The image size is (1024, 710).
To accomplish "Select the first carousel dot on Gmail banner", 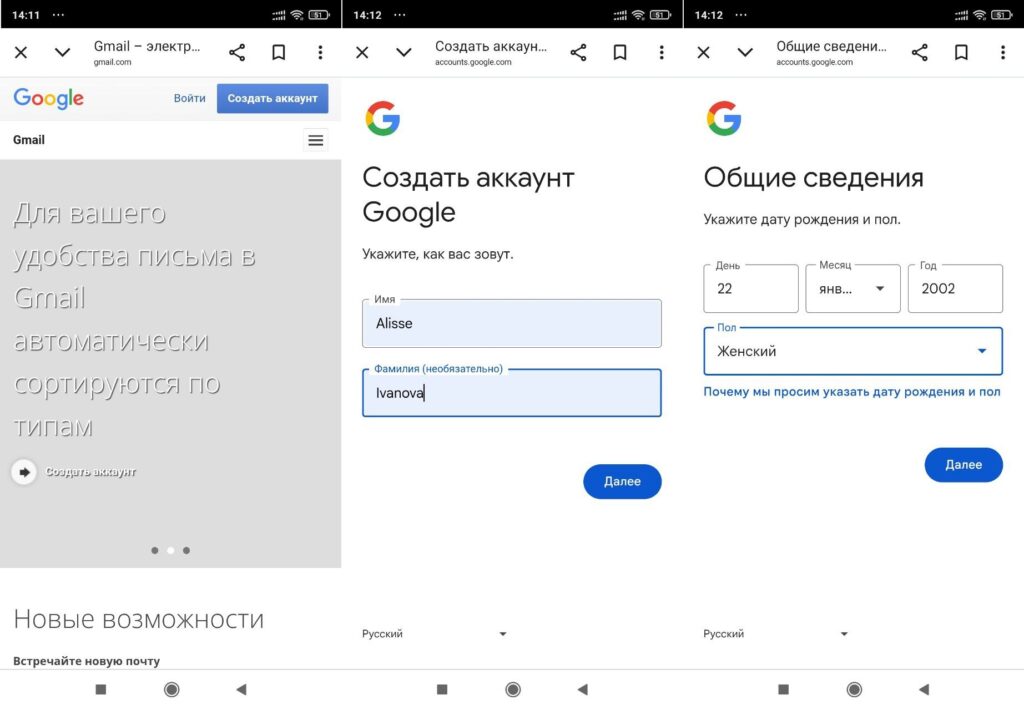I will (x=154, y=550).
